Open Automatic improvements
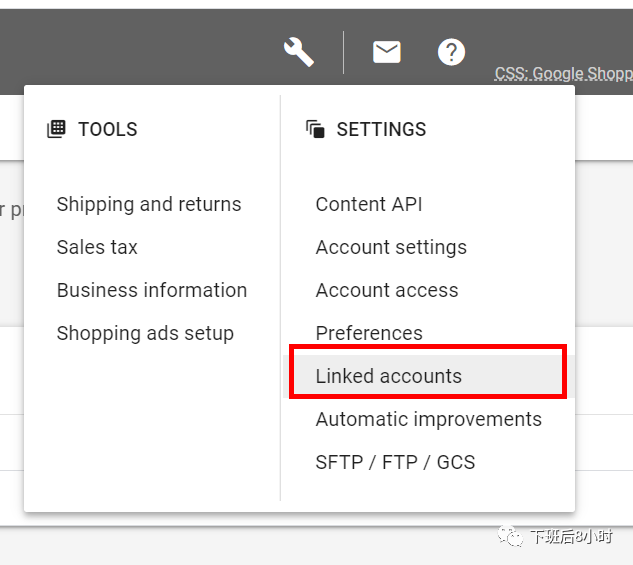633x565 pixels. pos(429,419)
